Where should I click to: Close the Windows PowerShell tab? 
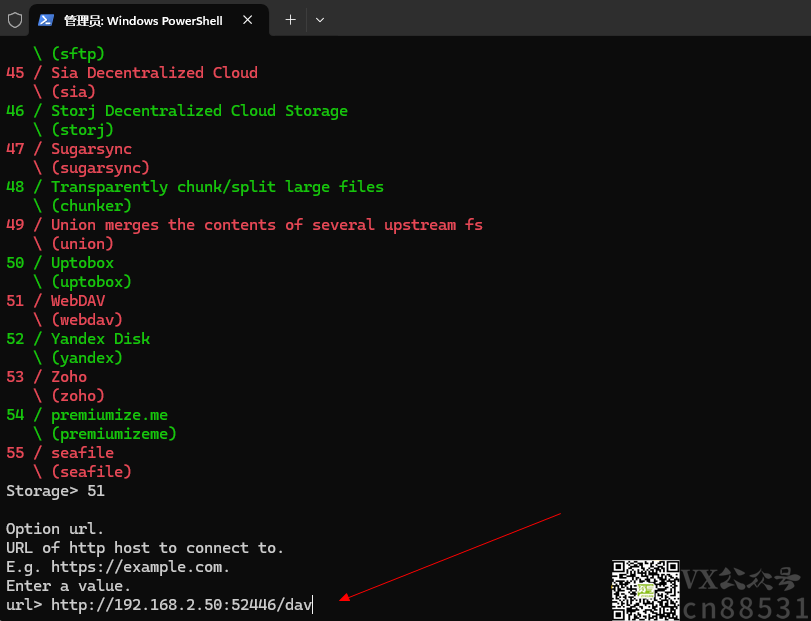(x=248, y=20)
